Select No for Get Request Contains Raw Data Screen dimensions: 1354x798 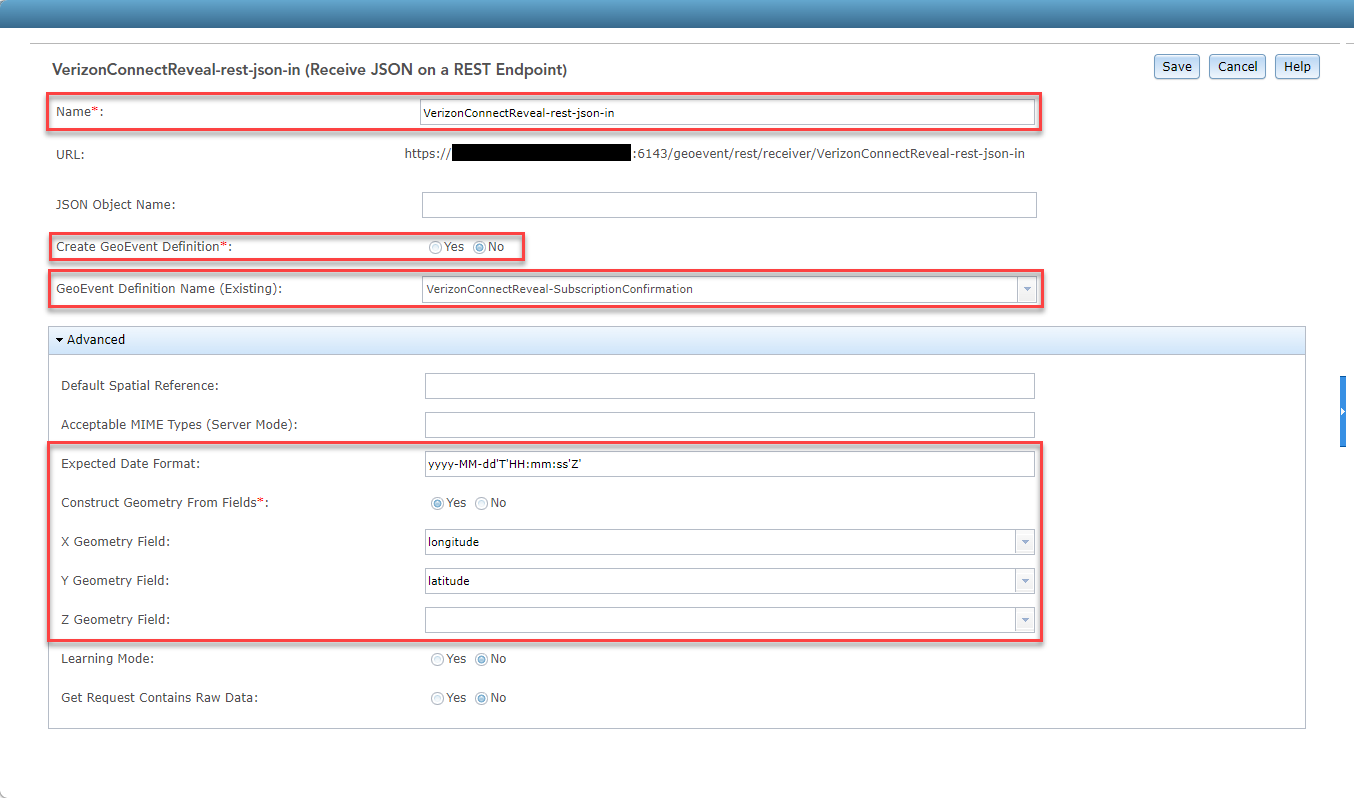pos(483,698)
